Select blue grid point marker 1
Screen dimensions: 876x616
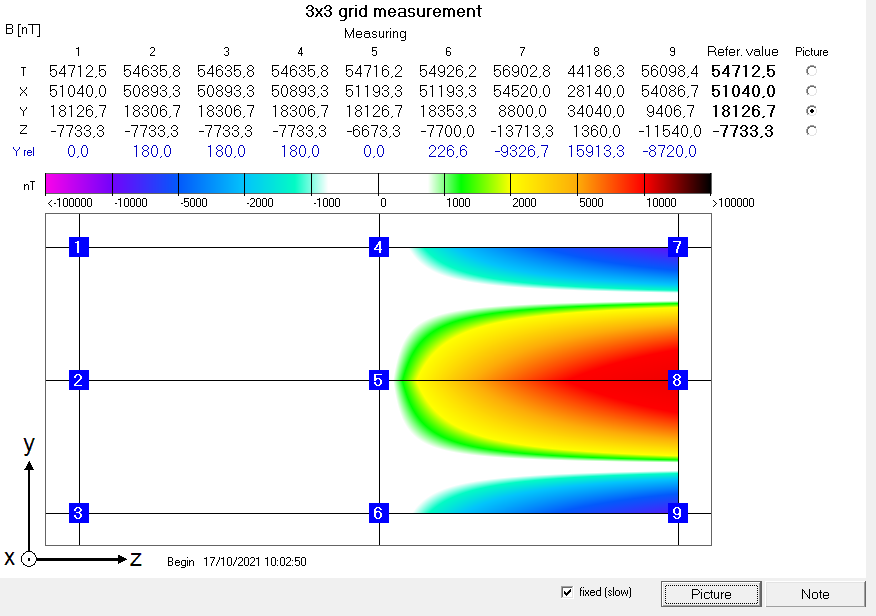coord(79,247)
